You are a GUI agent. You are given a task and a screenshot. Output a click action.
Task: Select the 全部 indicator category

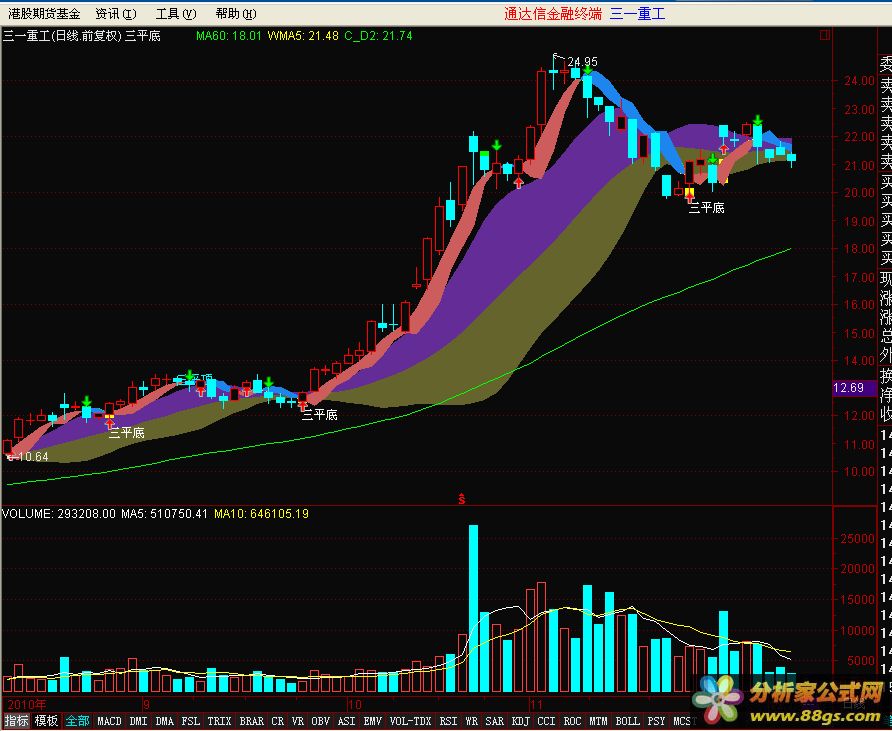77,721
